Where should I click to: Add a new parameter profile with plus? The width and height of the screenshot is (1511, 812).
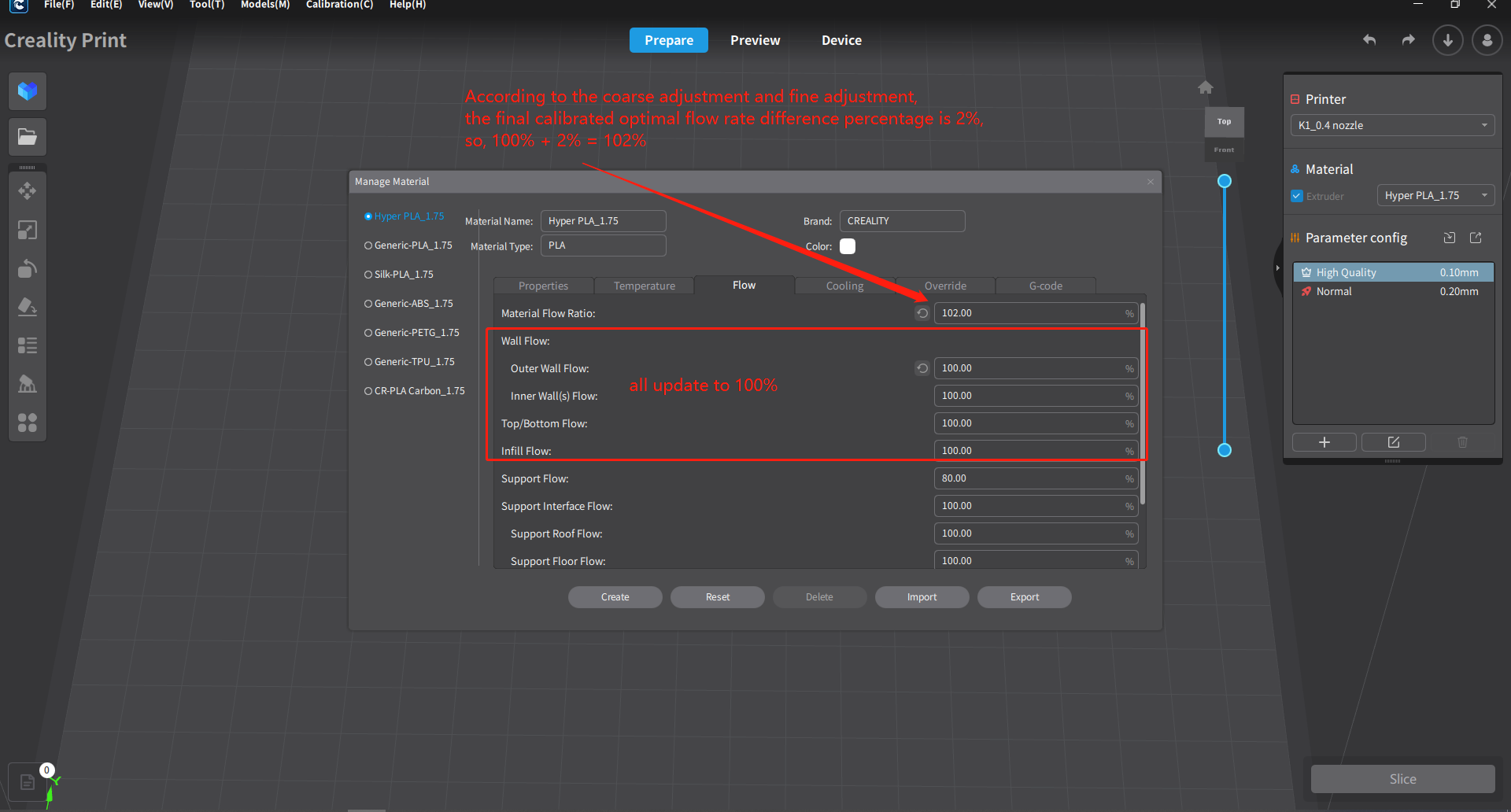point(1324,442)
